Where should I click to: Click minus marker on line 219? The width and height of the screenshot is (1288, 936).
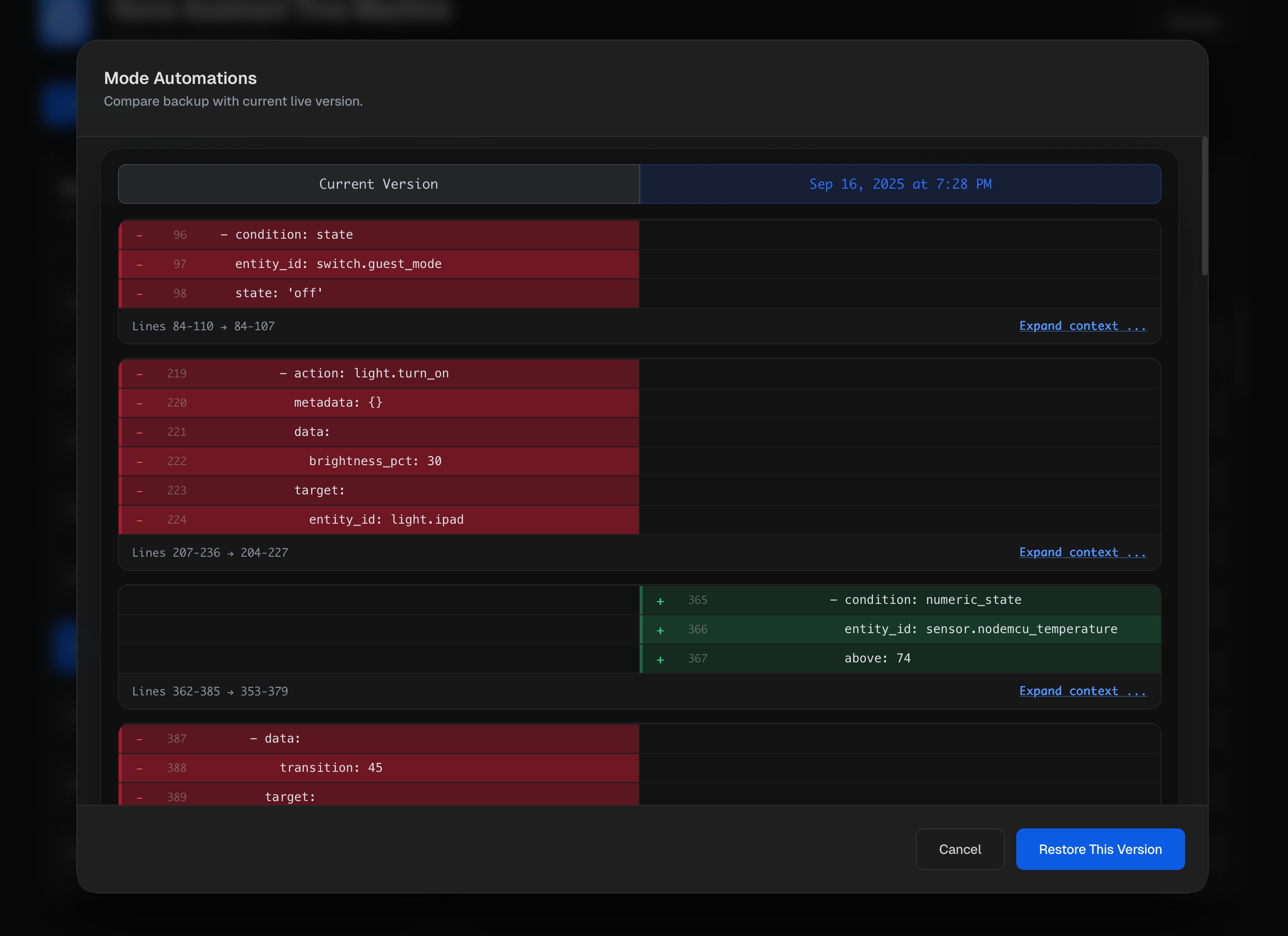click(x=139, y=374)
